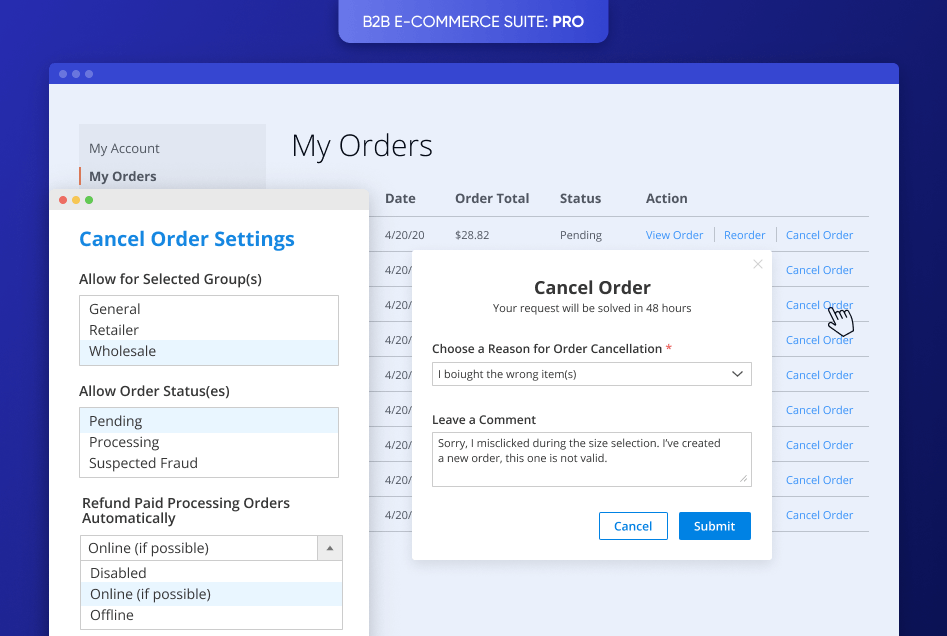Switch to My Orders in the sidebar
Image resolution: width=947 pixels, height=636 pixels.
coord(123,175)
